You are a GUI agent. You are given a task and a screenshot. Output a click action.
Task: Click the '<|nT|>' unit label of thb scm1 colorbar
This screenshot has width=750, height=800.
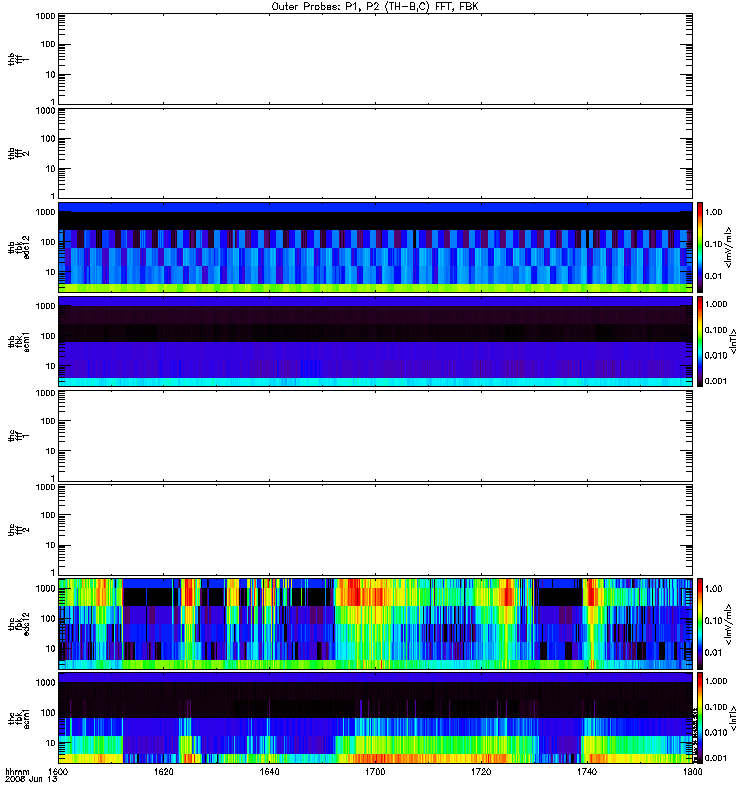point(733,342)
